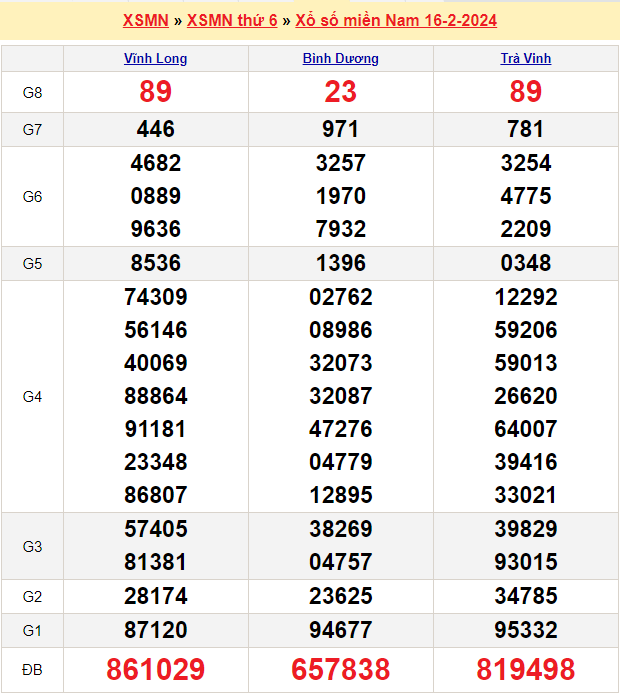The width and height of the screenshot is (620, 693).
Task: Click the G7 number 781
Action: pyautogui.click(x=525, y=129)
